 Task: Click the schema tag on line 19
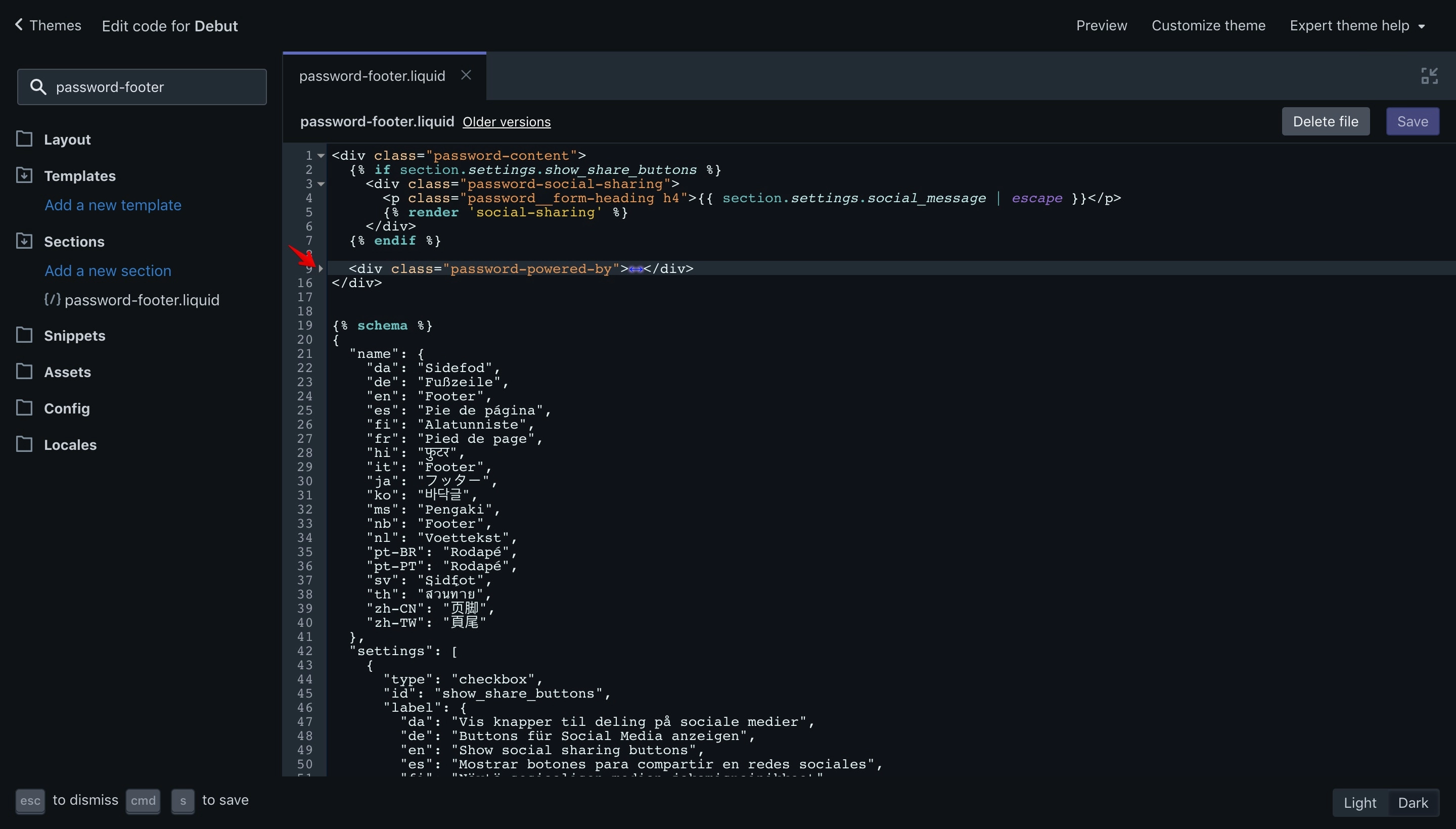point(382,325)
